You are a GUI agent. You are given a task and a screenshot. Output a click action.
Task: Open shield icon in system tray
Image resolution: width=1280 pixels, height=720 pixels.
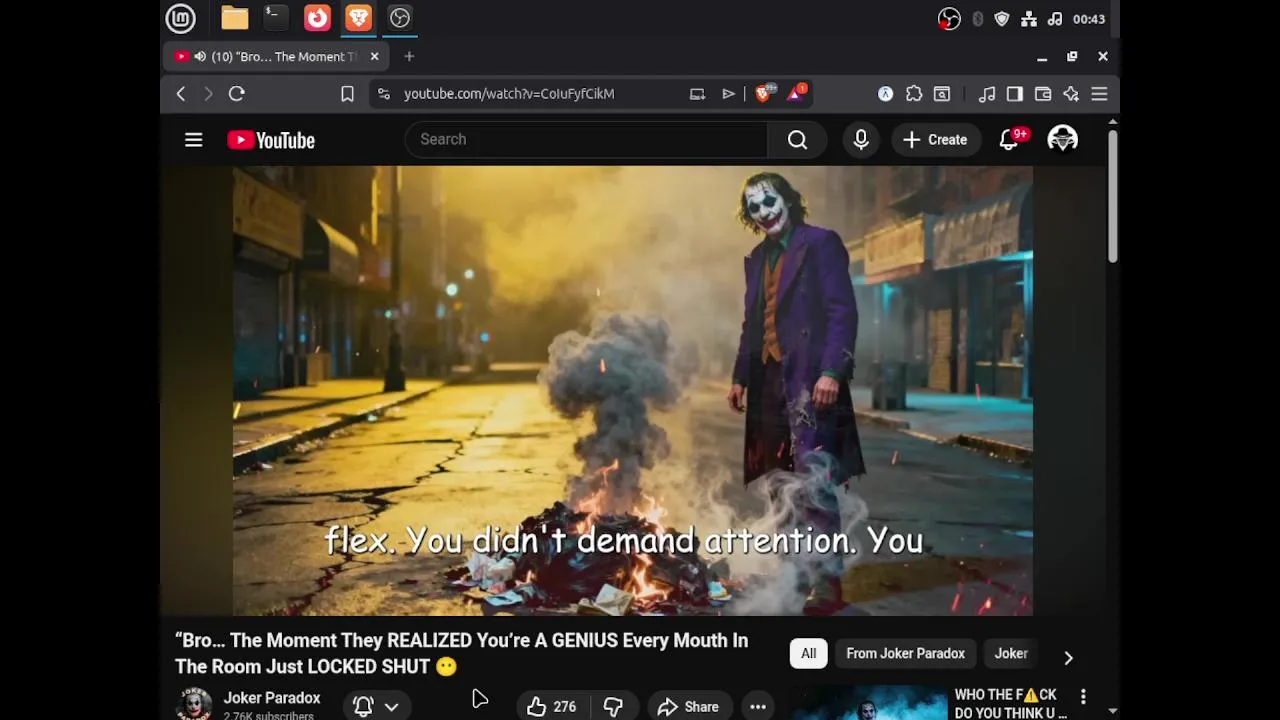(x=1002, y=19)
